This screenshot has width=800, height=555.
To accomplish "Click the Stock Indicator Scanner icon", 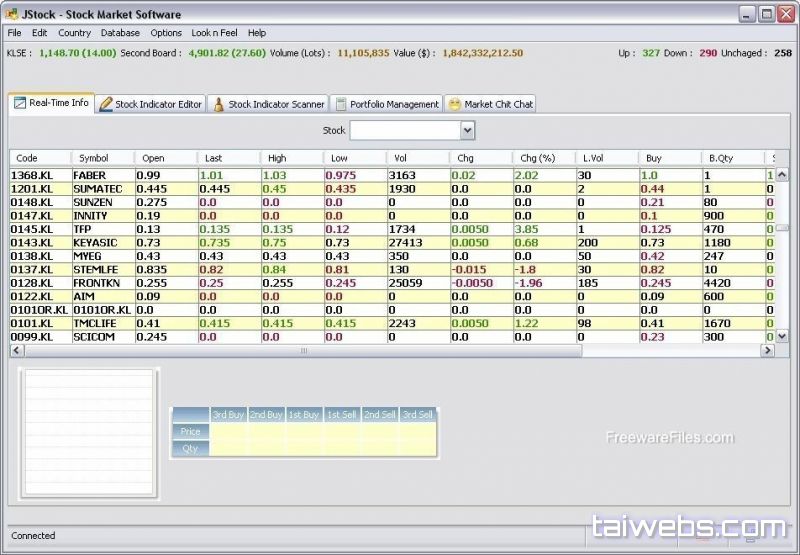I will [219, 104].
